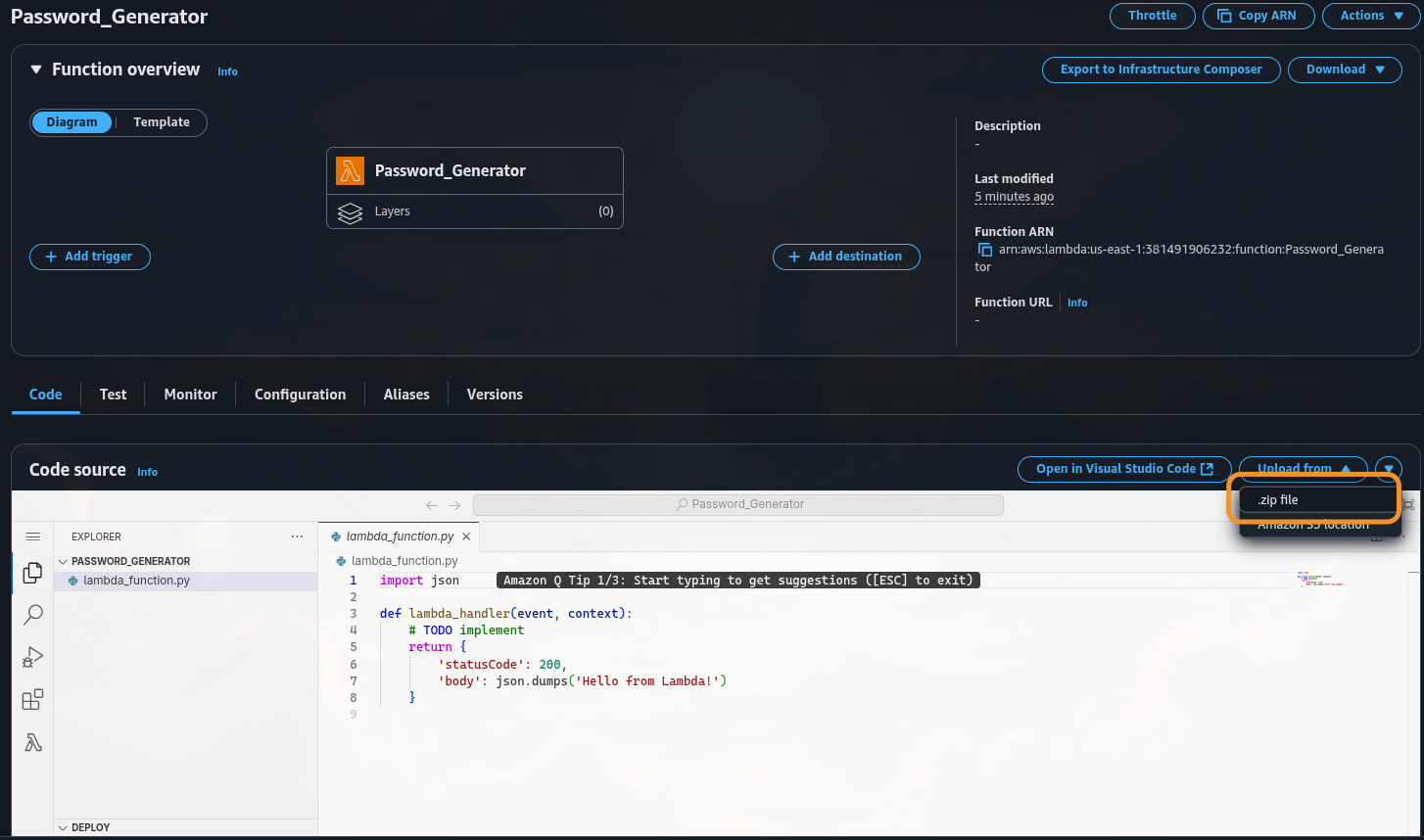This screenshot has width=1424, height=840.
Task: Click Open in Visual Studio Code
Action: click(x=1123, y=469)
